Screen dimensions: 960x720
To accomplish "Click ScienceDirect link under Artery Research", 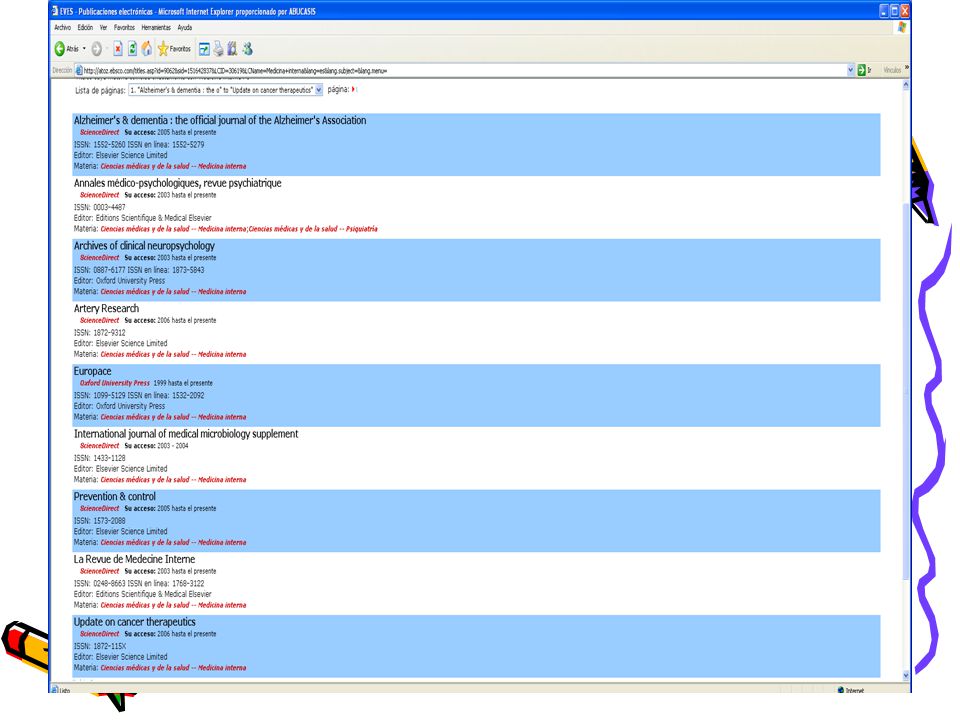I will [100, 320].
